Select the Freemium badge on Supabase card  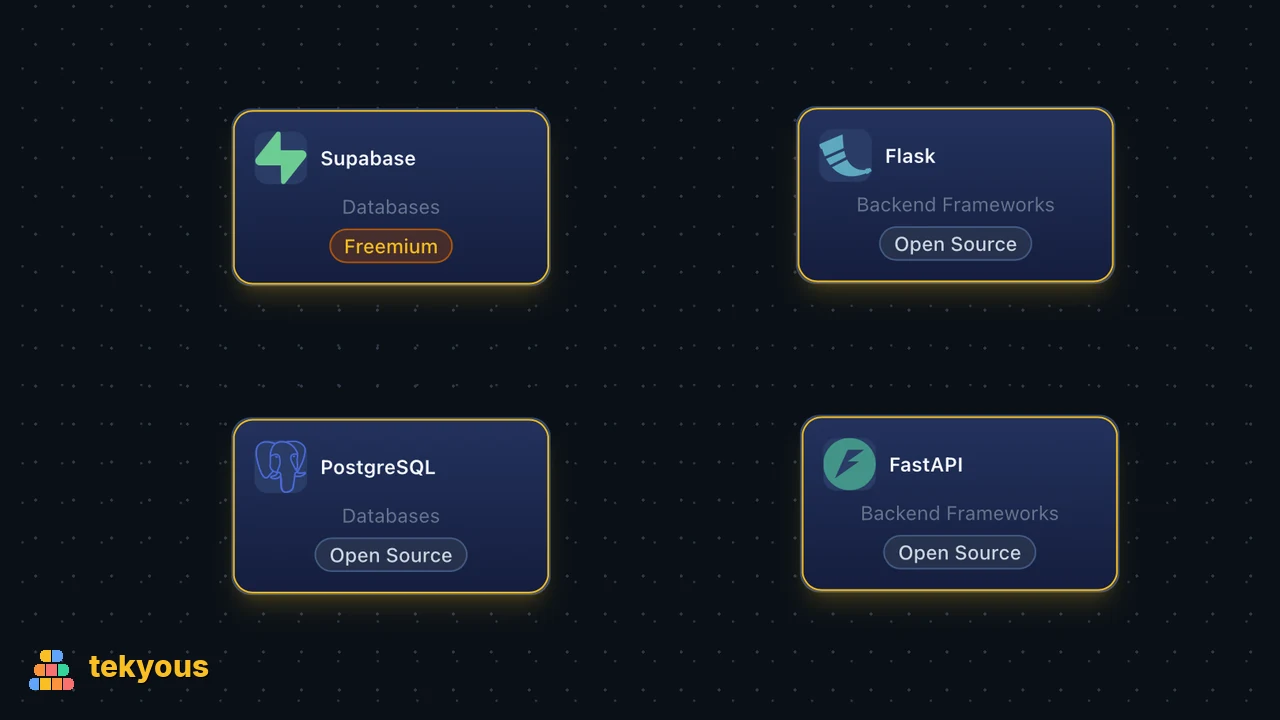[x=391, y=246]
